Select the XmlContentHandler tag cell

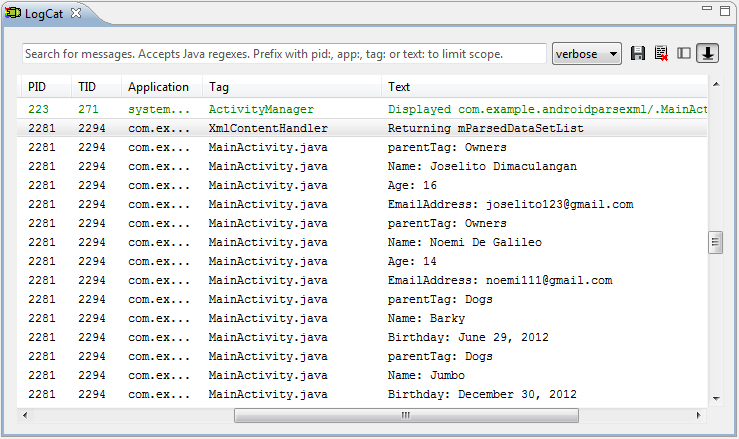click(268, 128)
